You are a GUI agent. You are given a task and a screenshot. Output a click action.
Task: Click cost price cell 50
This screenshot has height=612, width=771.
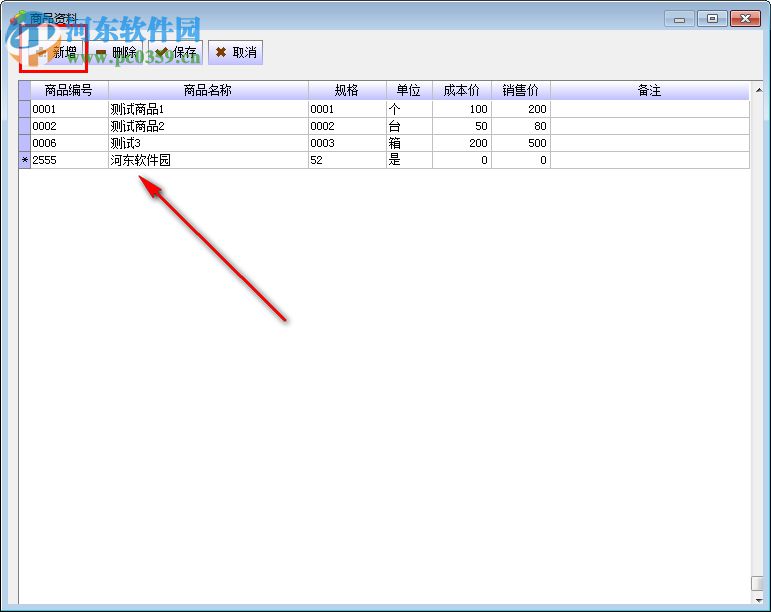pos(462,126)
